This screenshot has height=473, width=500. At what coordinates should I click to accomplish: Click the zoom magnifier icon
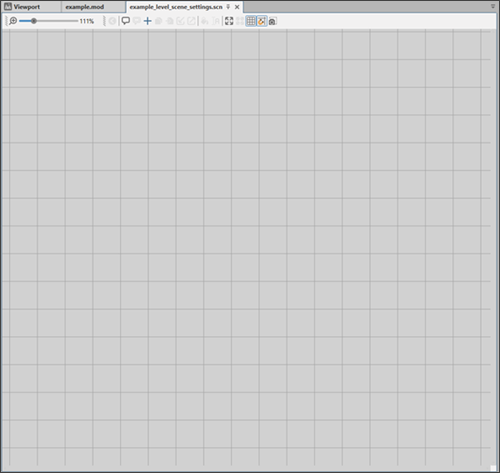[x=13, y=21]
